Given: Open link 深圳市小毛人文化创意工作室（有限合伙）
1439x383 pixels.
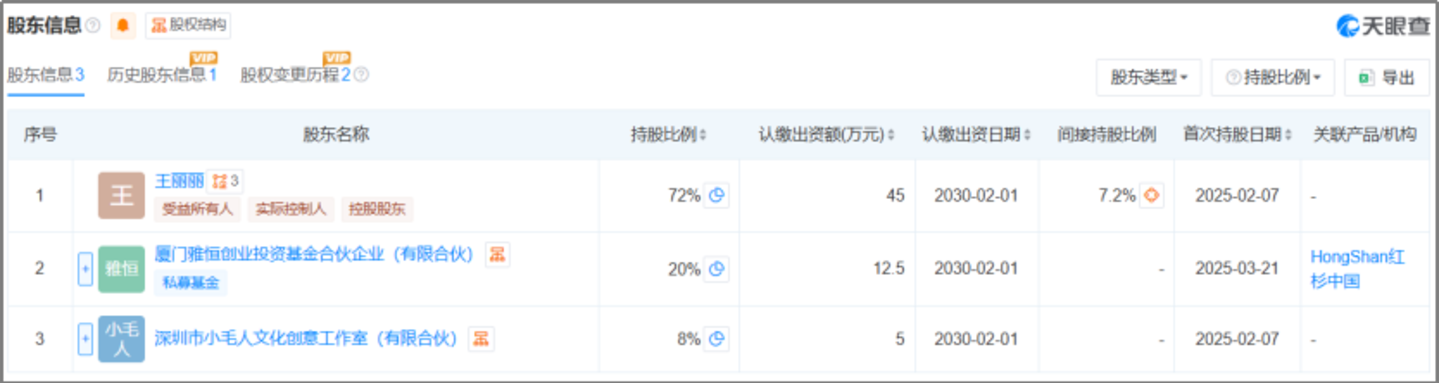Looking at the screenshot, I should [x=307, y=339].
